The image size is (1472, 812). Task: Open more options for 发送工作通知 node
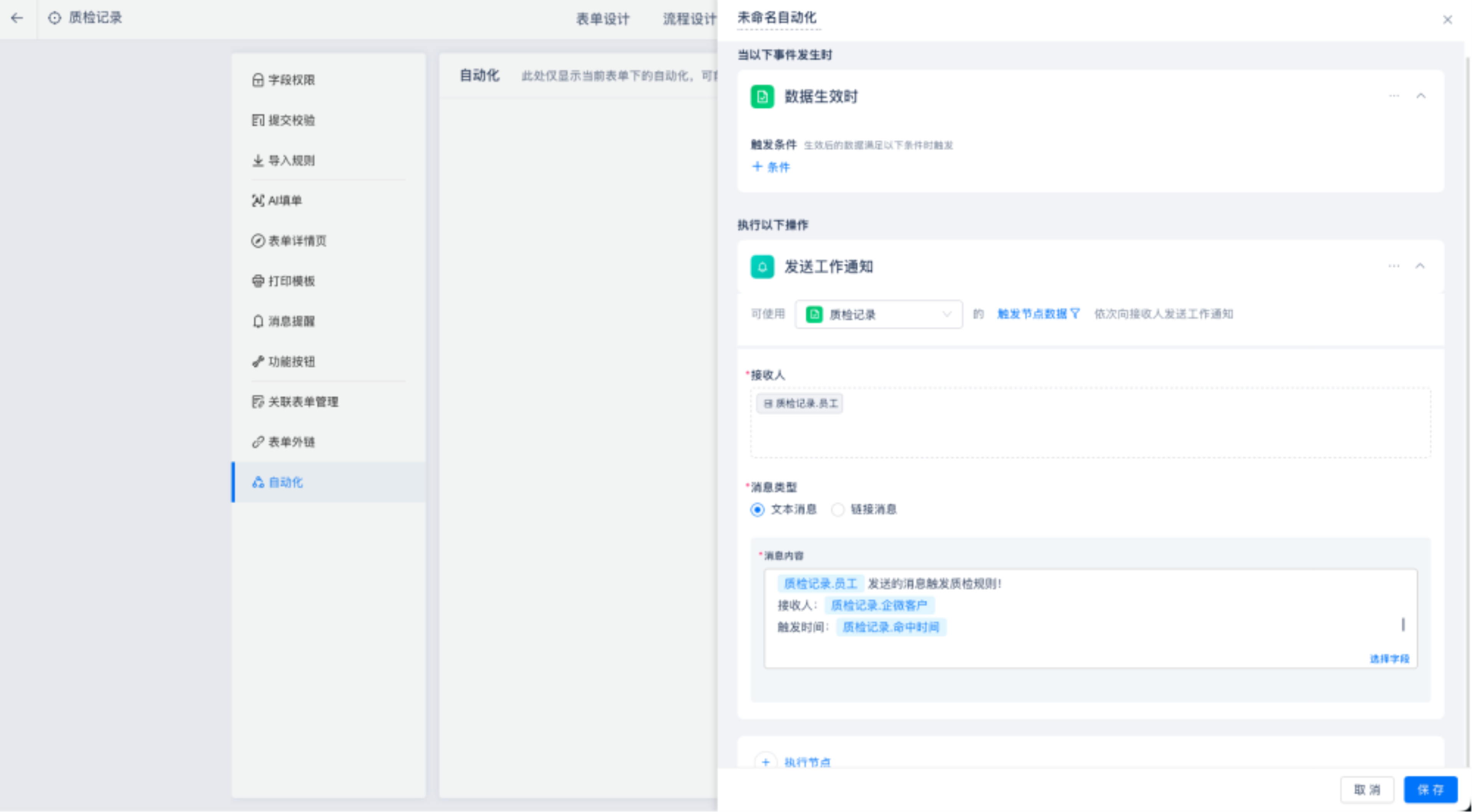tap(1394, 266)
